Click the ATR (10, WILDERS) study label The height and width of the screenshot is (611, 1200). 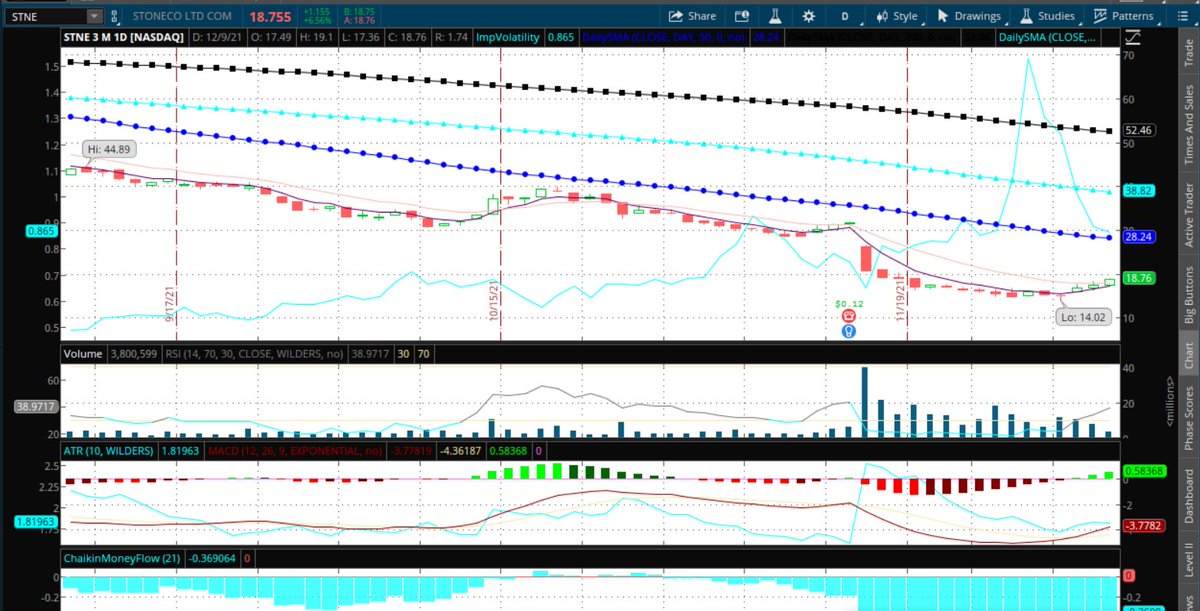pyautogui.click(x=108, y=451)
